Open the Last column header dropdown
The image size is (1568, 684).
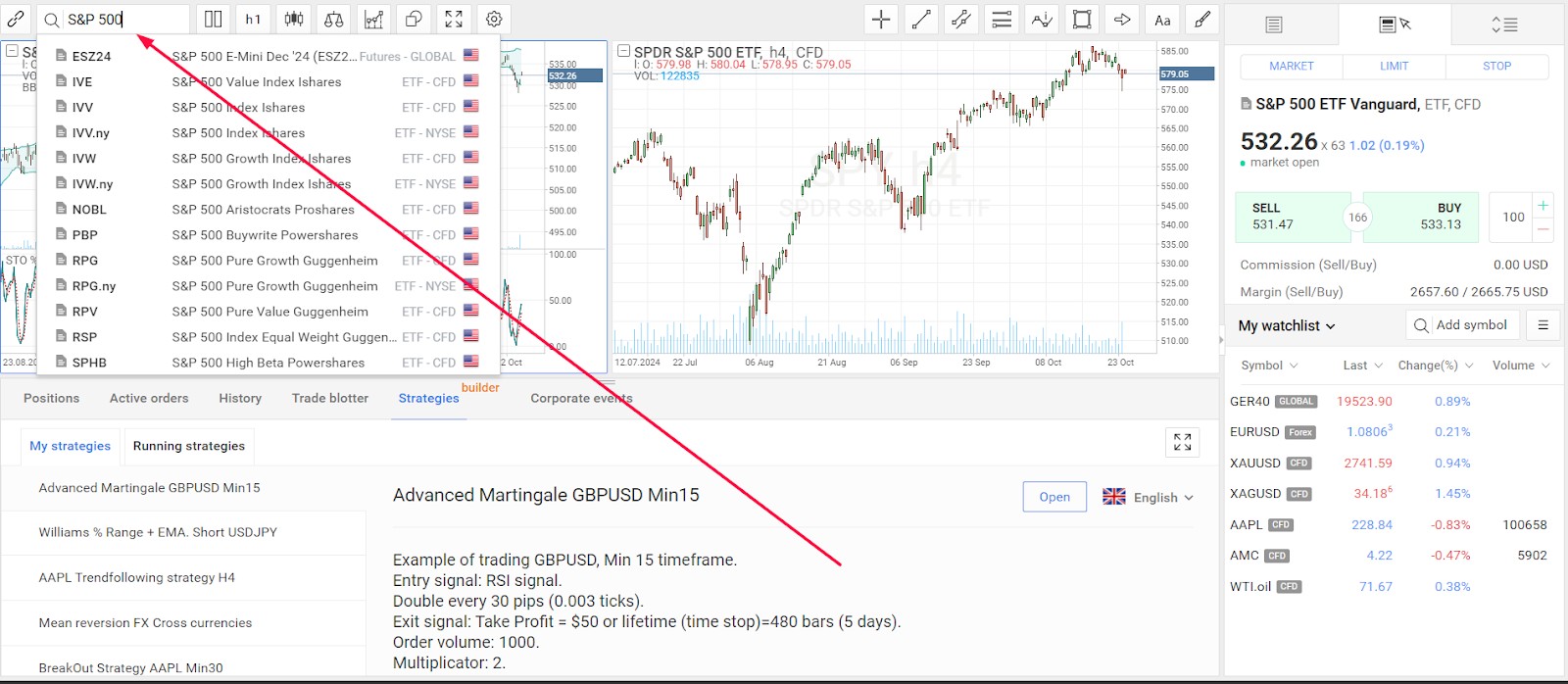[x=1362, y=366]
